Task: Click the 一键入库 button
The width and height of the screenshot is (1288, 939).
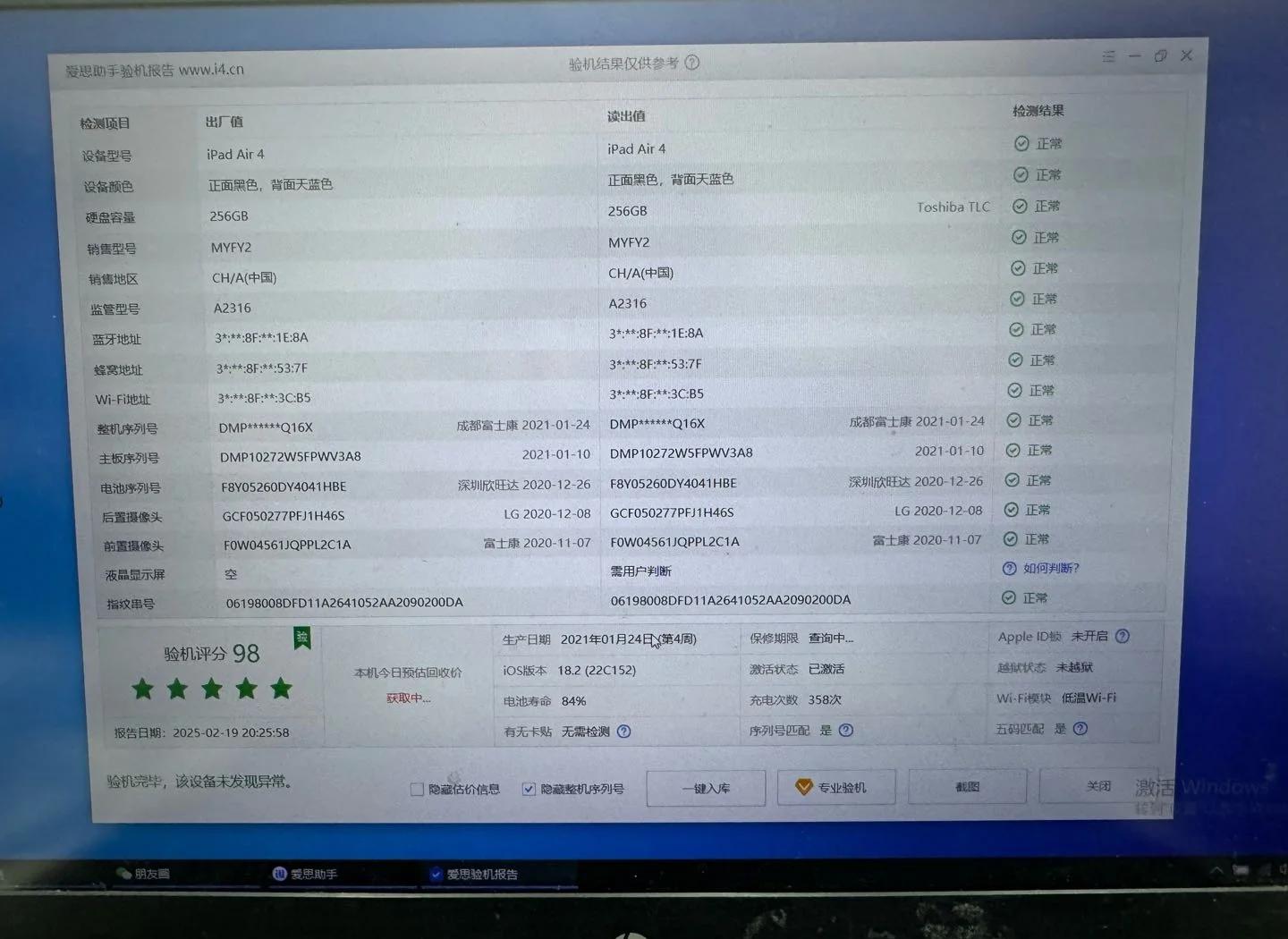Action: 706,788
